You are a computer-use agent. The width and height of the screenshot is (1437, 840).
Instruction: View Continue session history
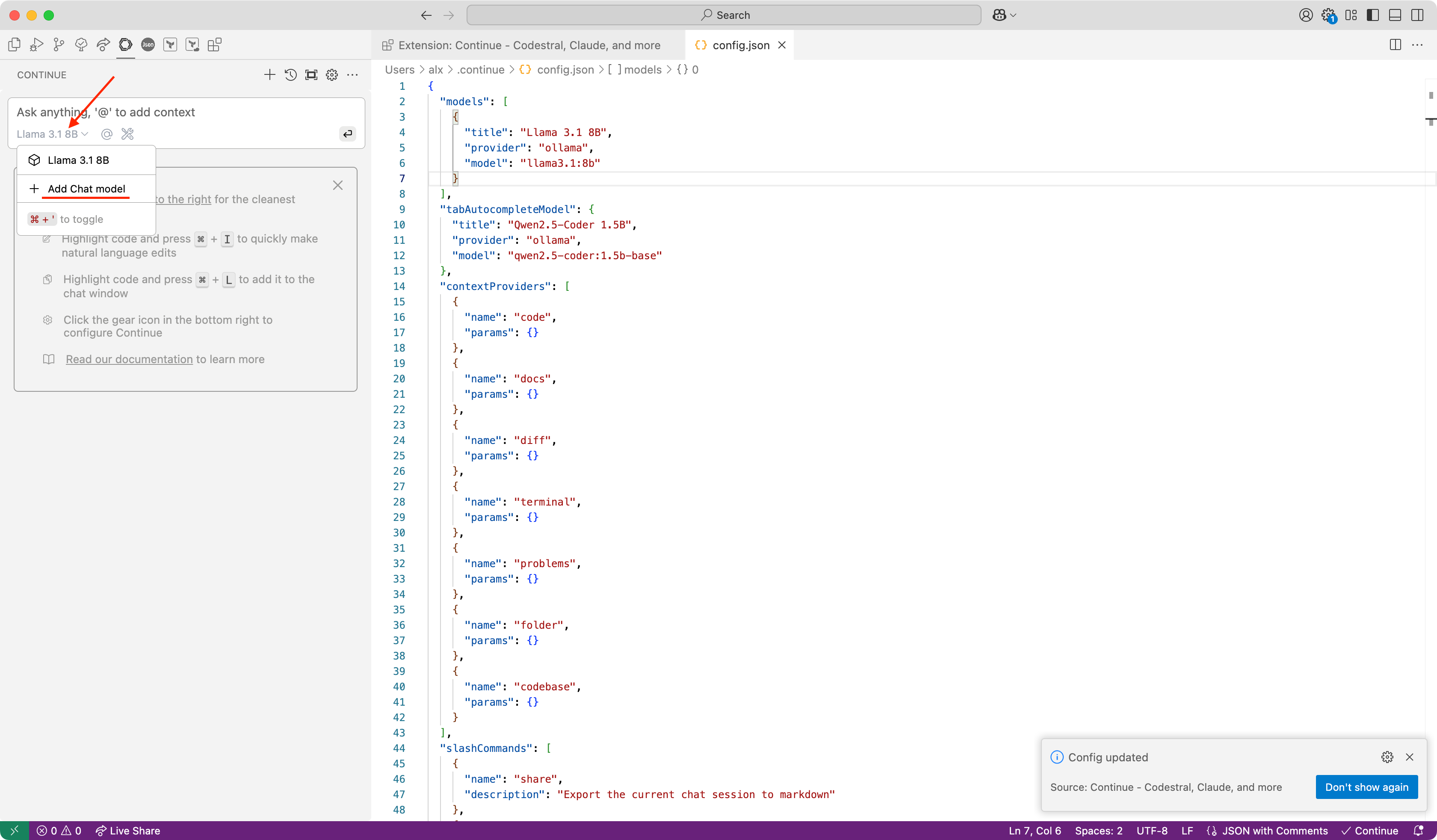pyautogui.click(x=290, y=75)
